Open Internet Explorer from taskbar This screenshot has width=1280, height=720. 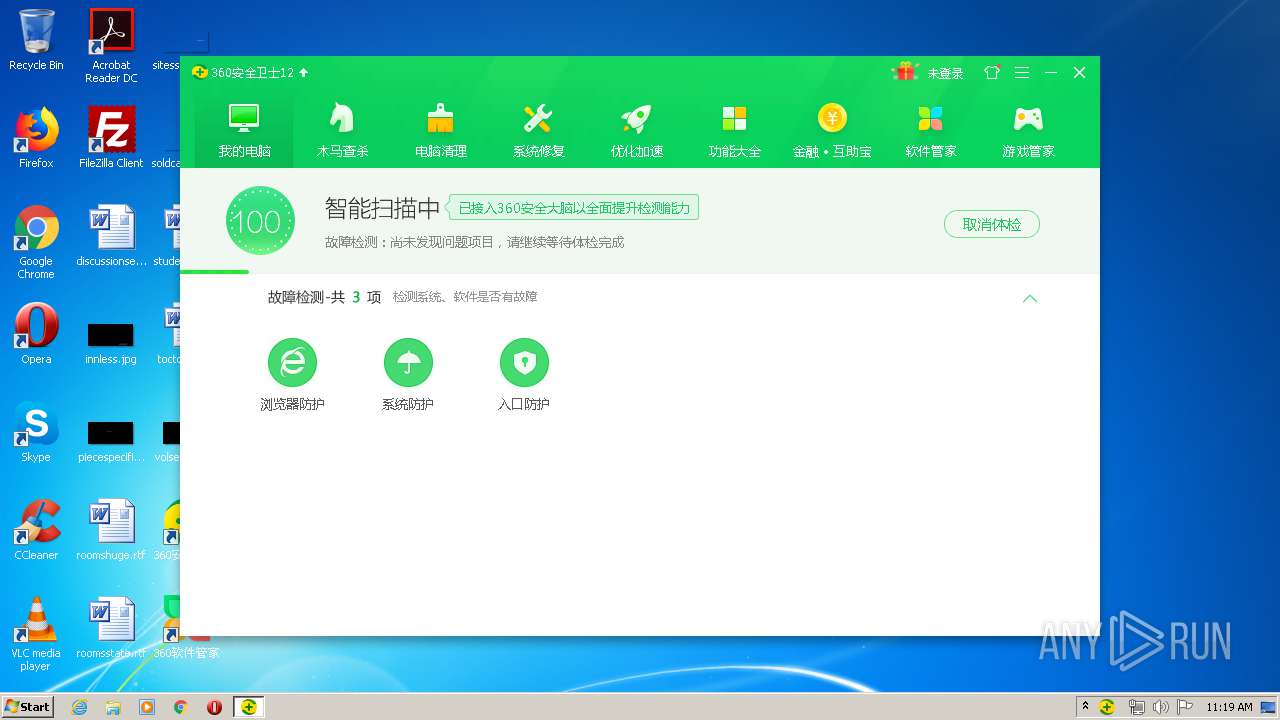(x=79, y=707)
